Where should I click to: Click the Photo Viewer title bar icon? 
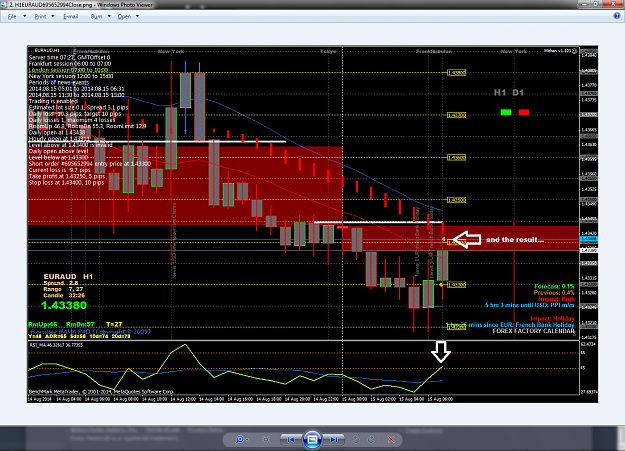point(4,4)
